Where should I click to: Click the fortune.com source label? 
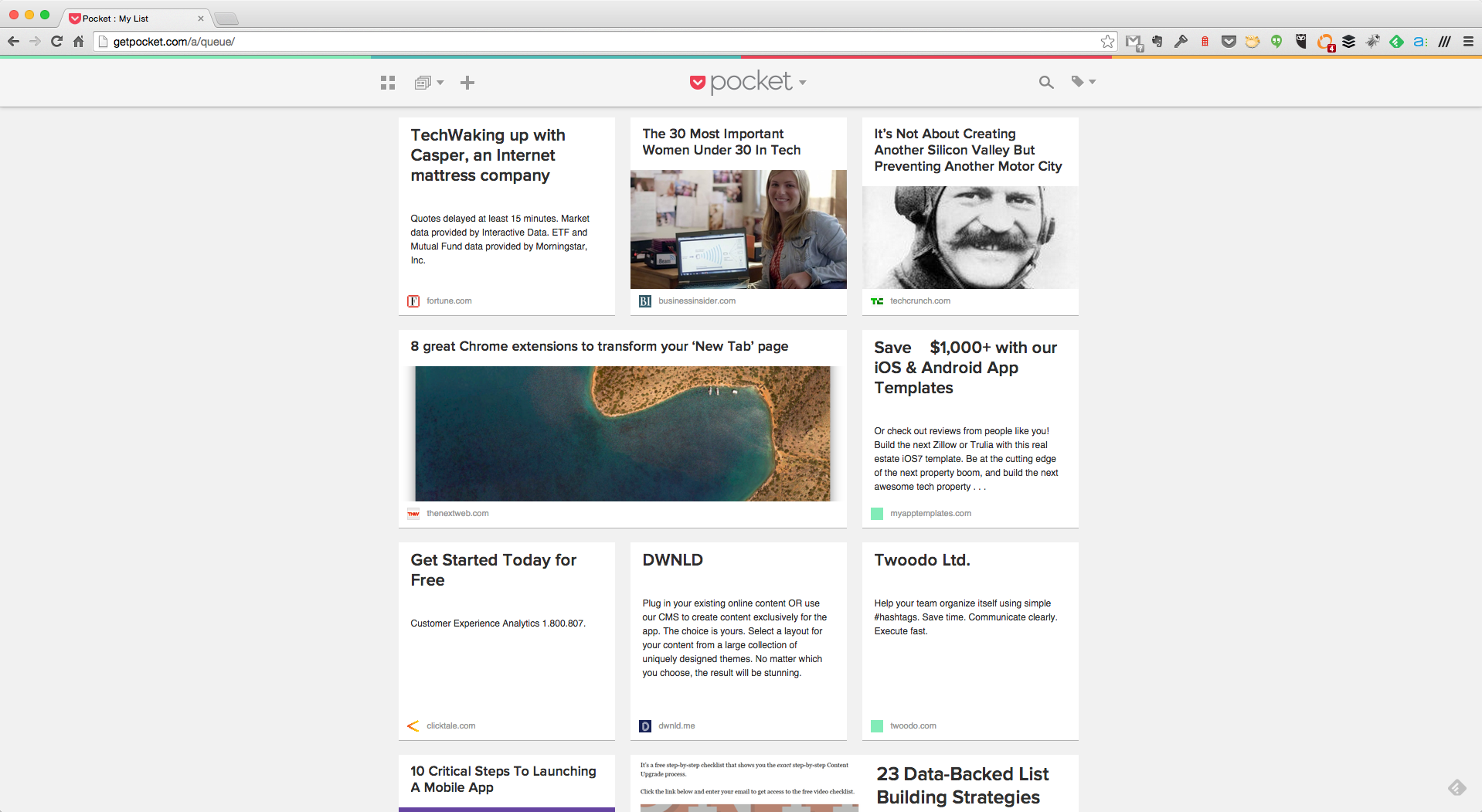pyautogui.click(x=449, y=301)
